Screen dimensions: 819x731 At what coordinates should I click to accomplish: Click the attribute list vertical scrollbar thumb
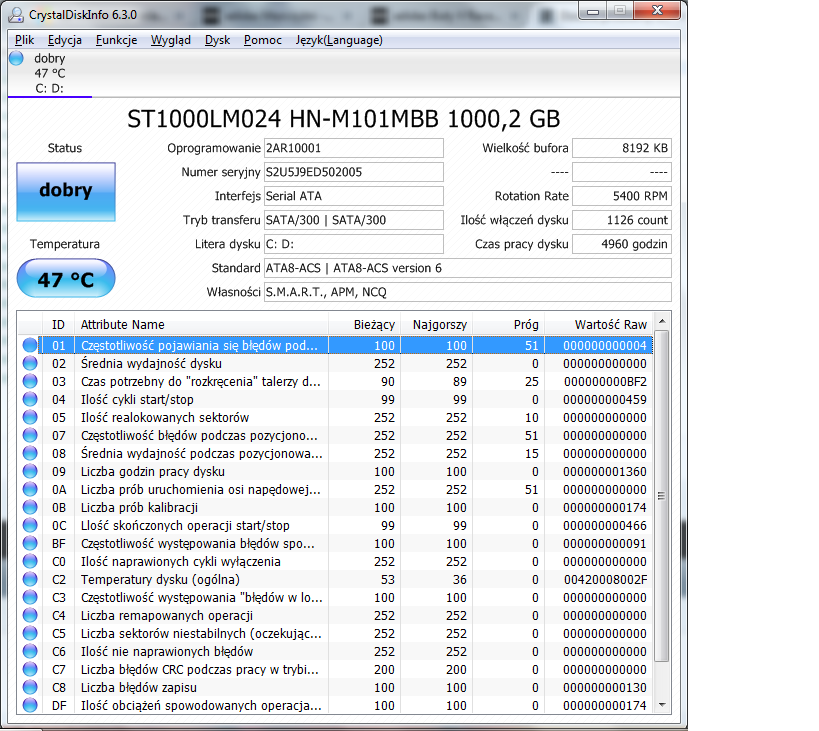[662, 496]
